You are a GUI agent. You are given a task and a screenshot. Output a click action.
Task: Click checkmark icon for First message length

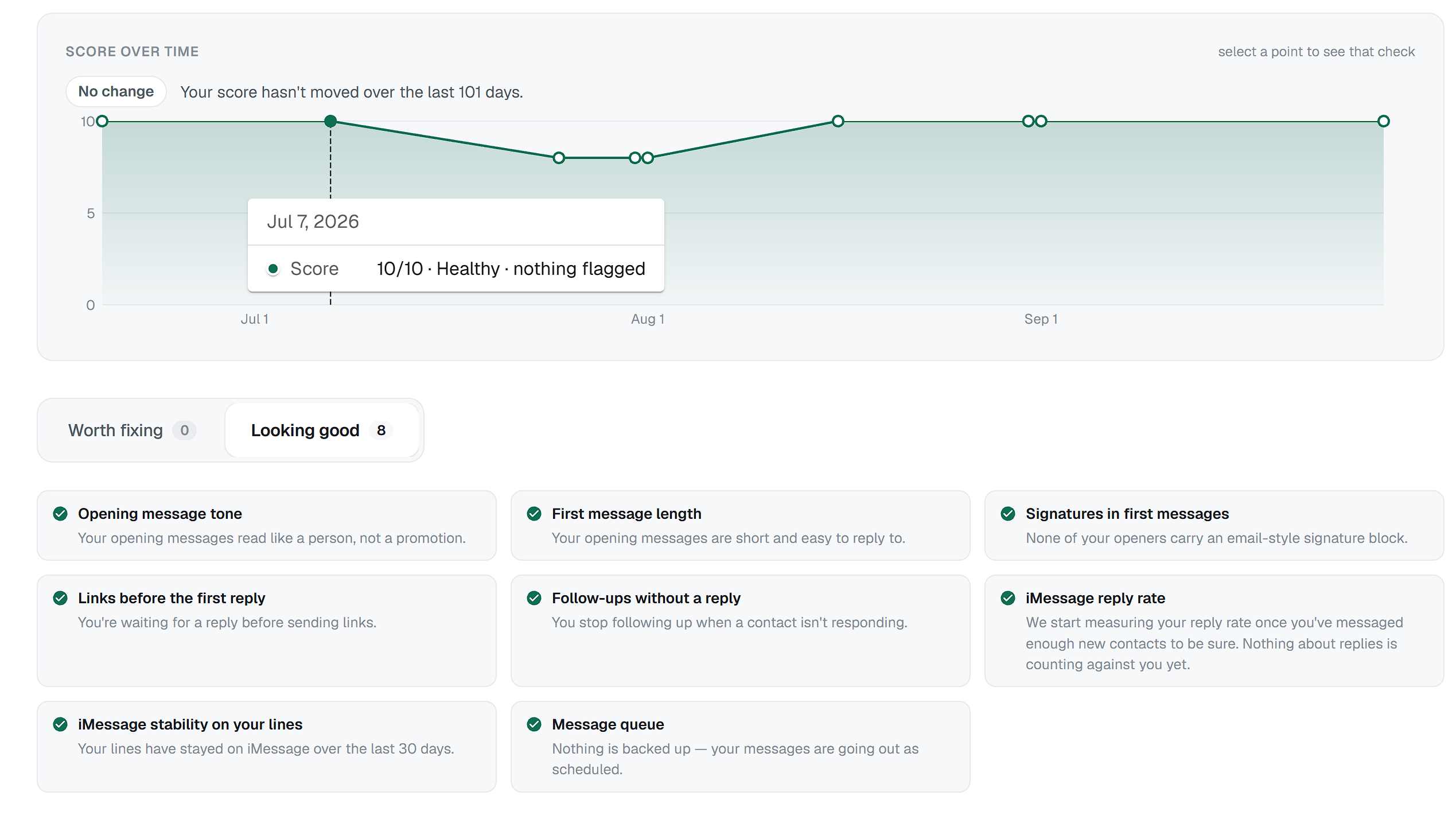[534, 514]
